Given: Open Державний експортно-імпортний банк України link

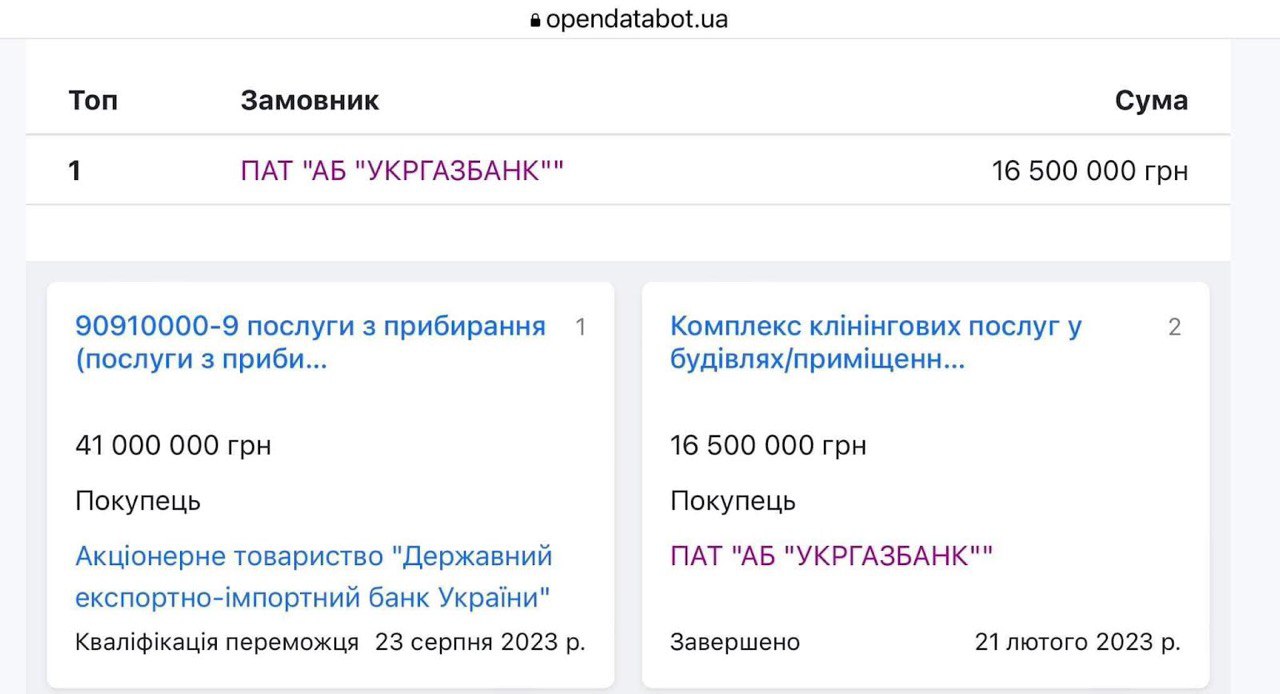Looking at the screenshot, I should click(313, 577).
